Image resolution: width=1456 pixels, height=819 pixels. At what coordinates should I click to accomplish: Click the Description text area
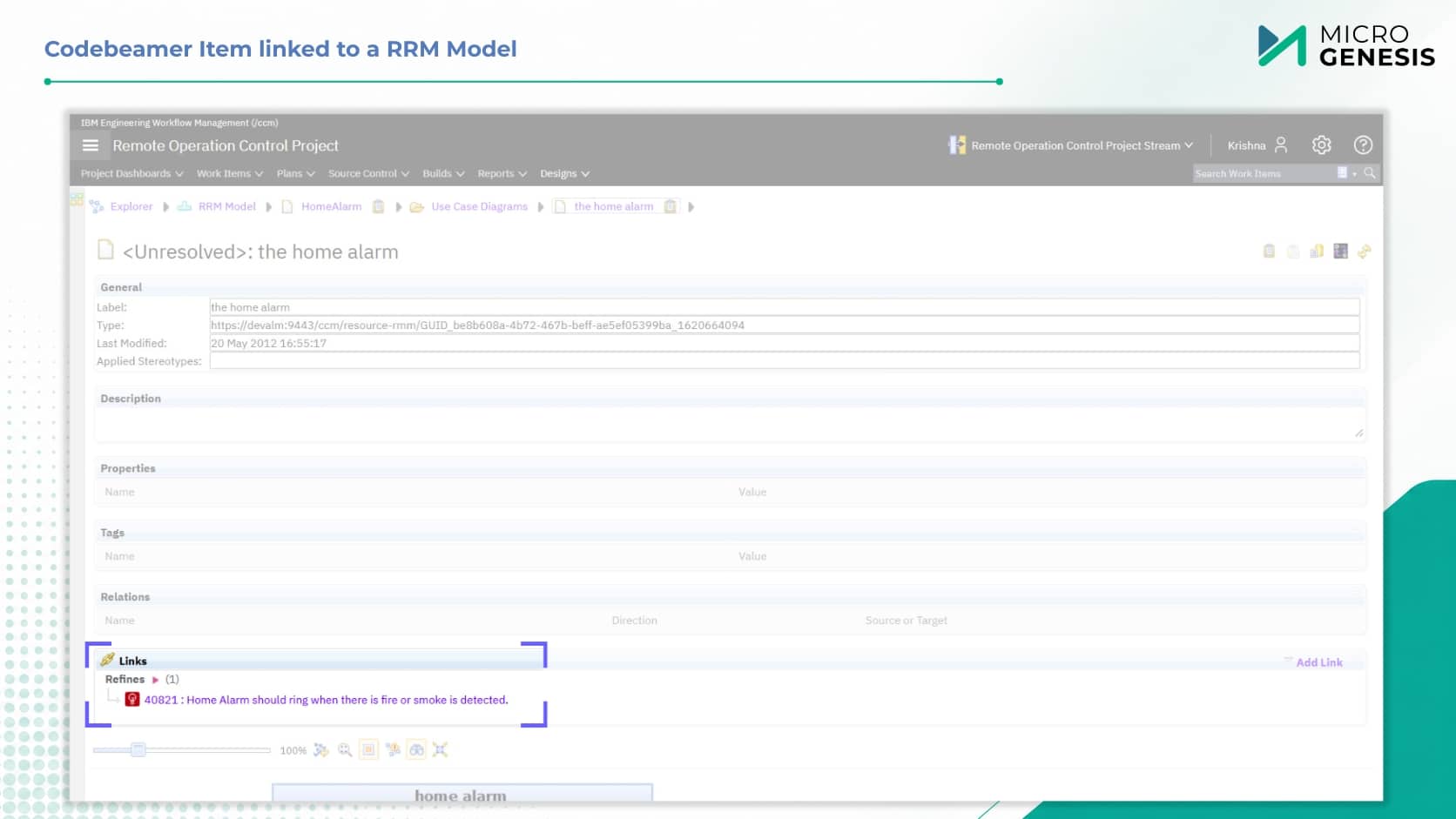[x=730, y=424]
